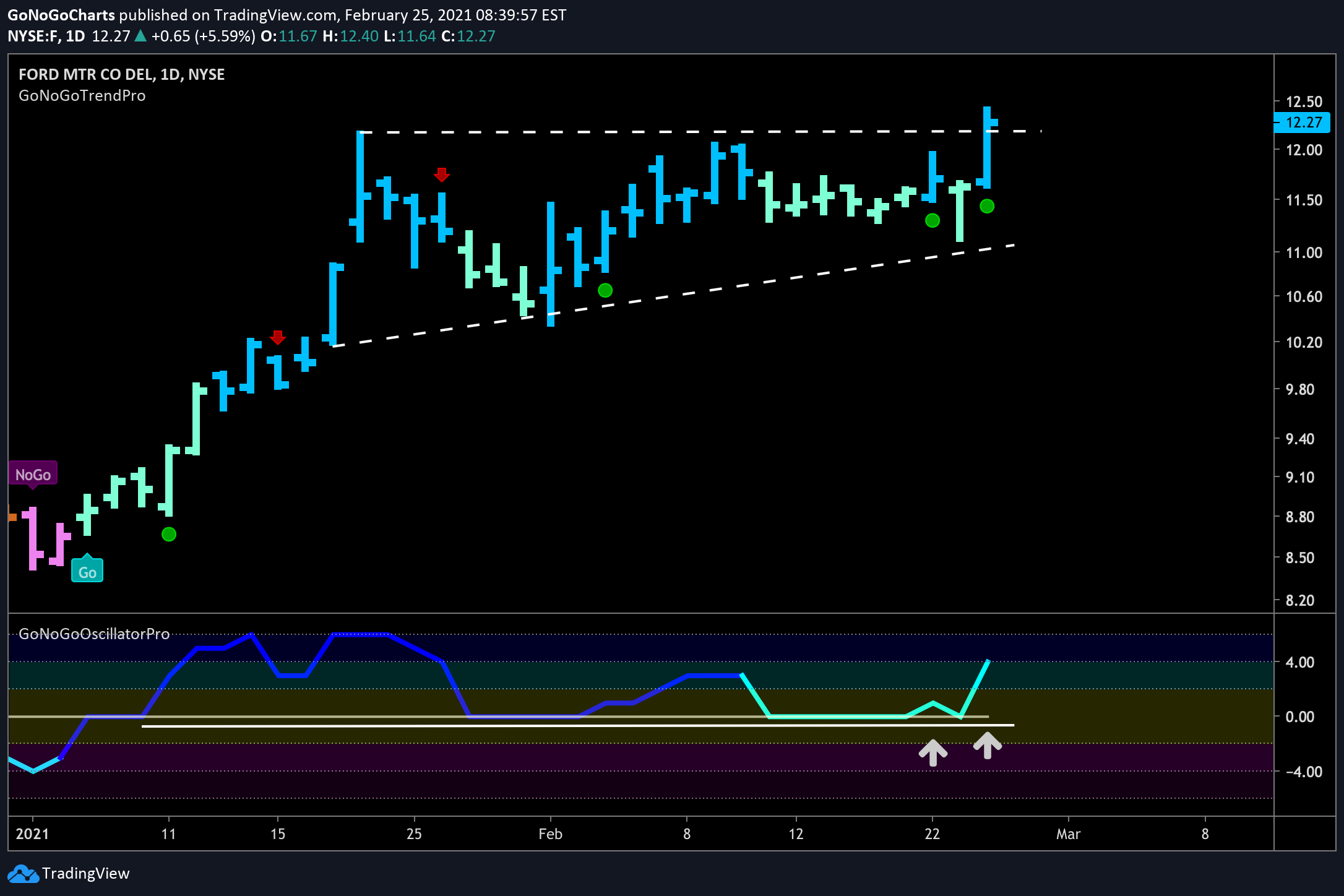1344x896 pixels.
Task: Click the upper dashed resistance trendline
Action: [699, 132]
